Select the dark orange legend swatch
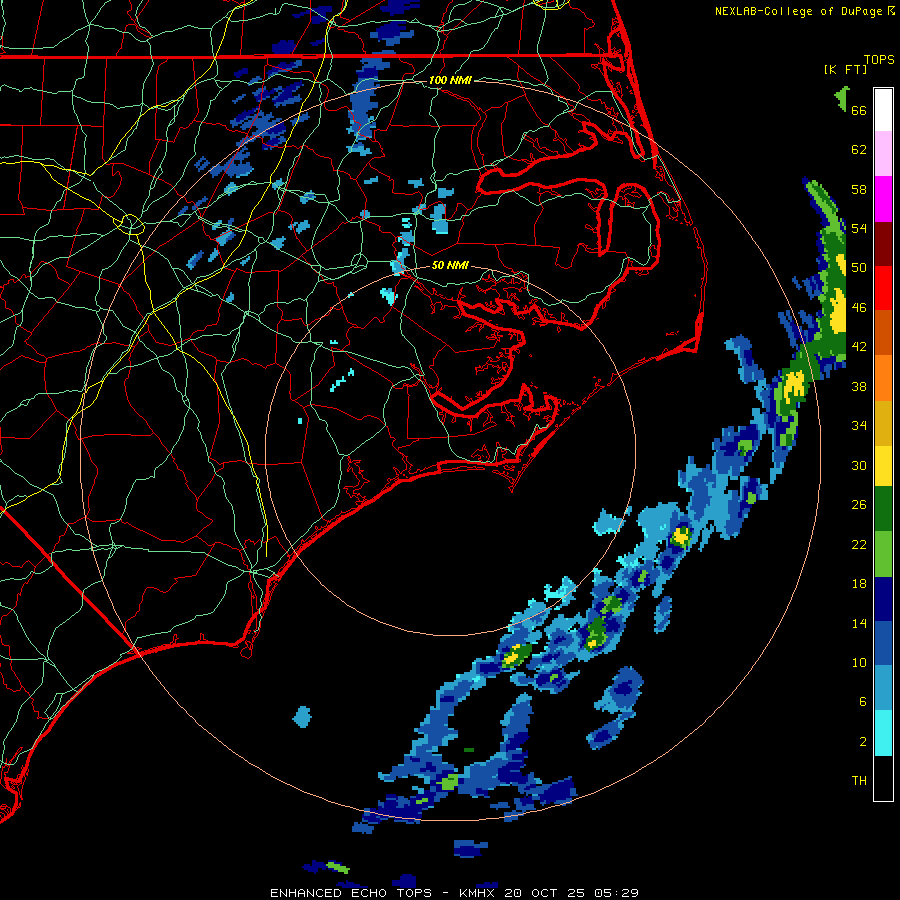This screenshot has width=900, height=900. [883, 333]
